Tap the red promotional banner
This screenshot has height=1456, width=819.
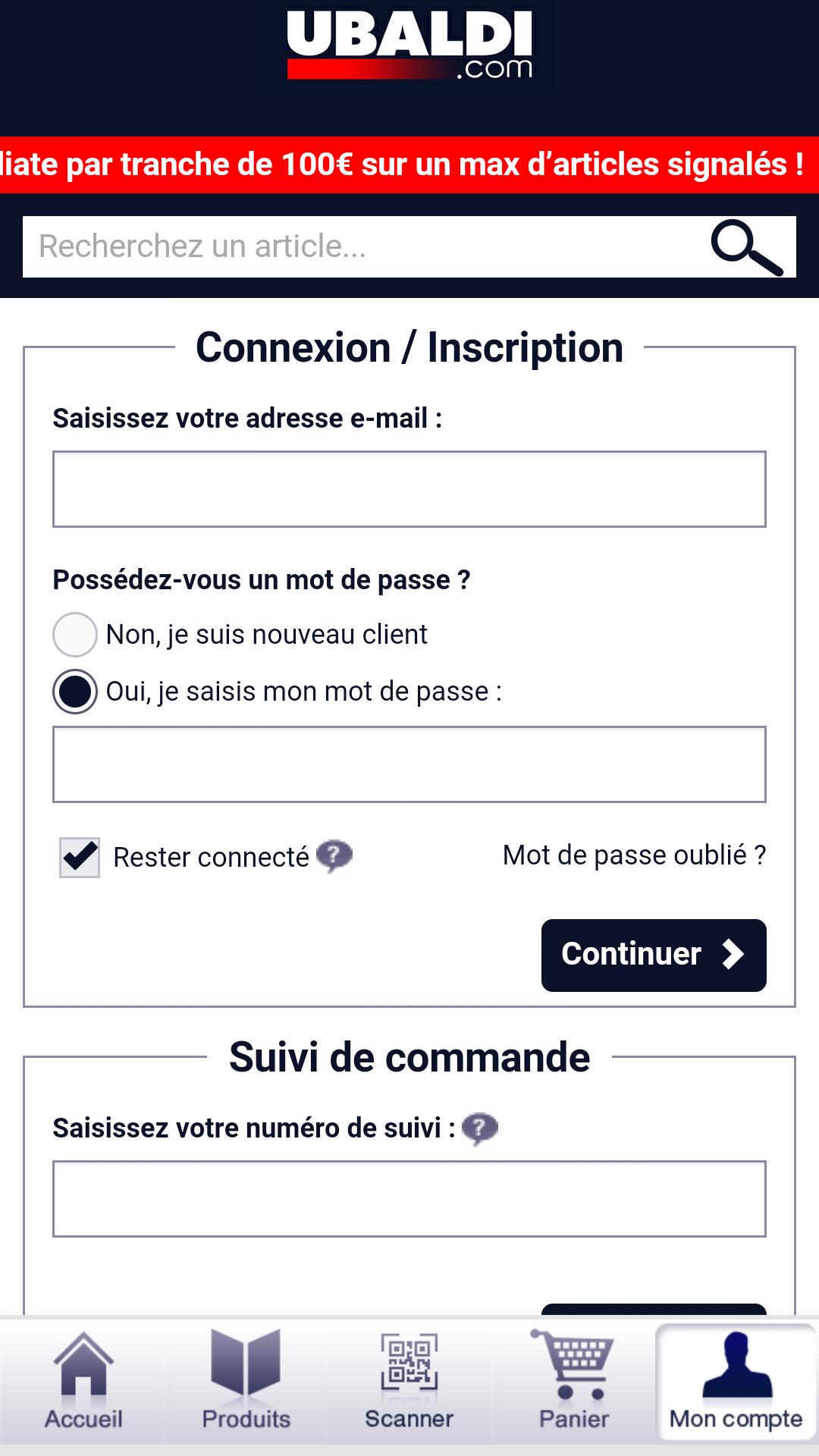coord(409,165)
